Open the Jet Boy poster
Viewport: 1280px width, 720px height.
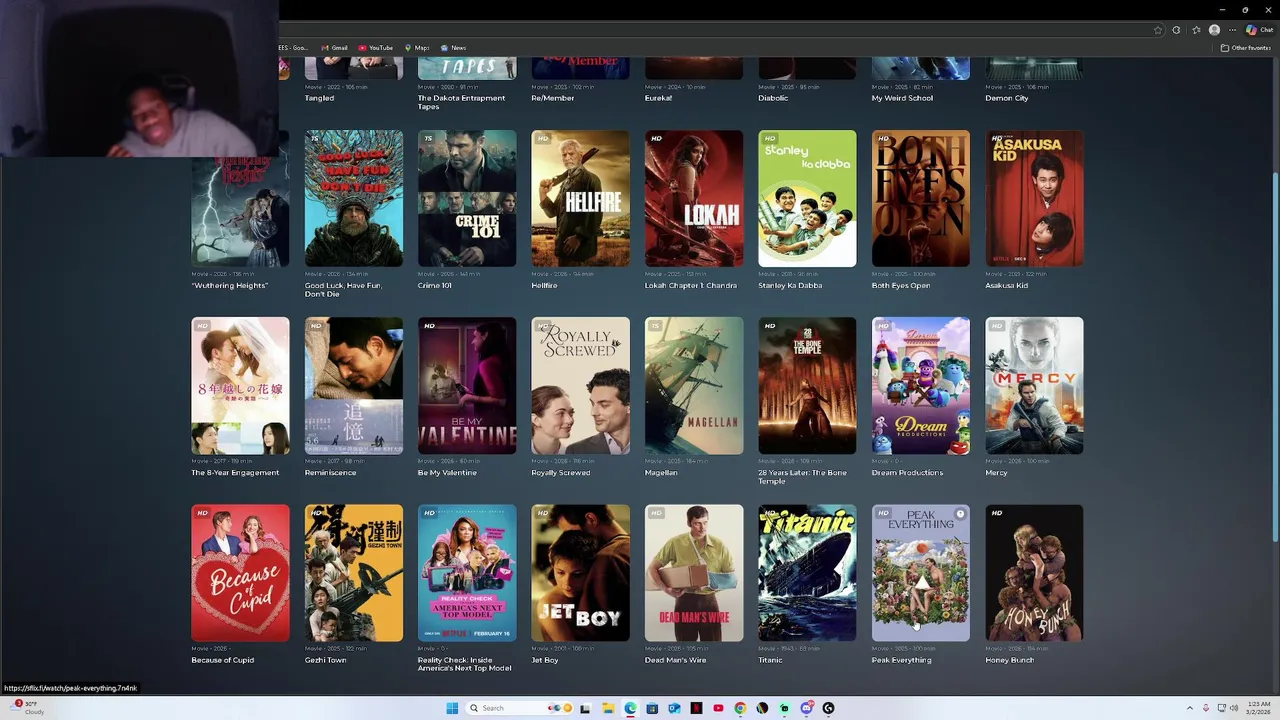tap(580, 573)
